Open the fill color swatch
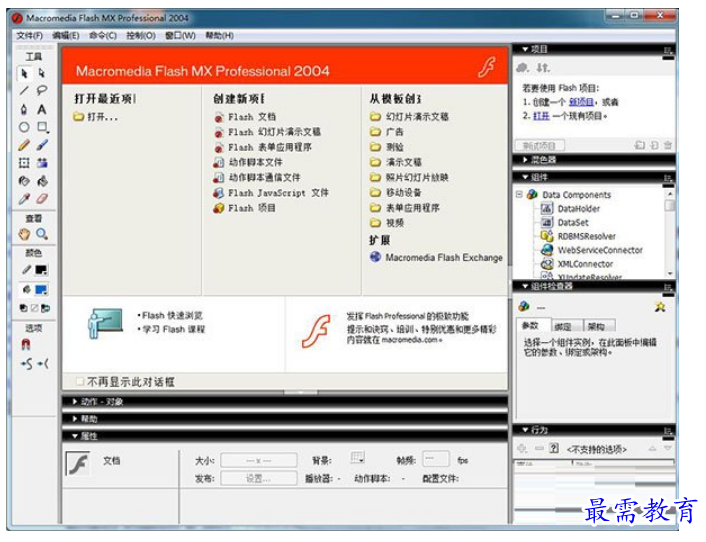Viewport: 706px width, 542px height. [41, 289]
